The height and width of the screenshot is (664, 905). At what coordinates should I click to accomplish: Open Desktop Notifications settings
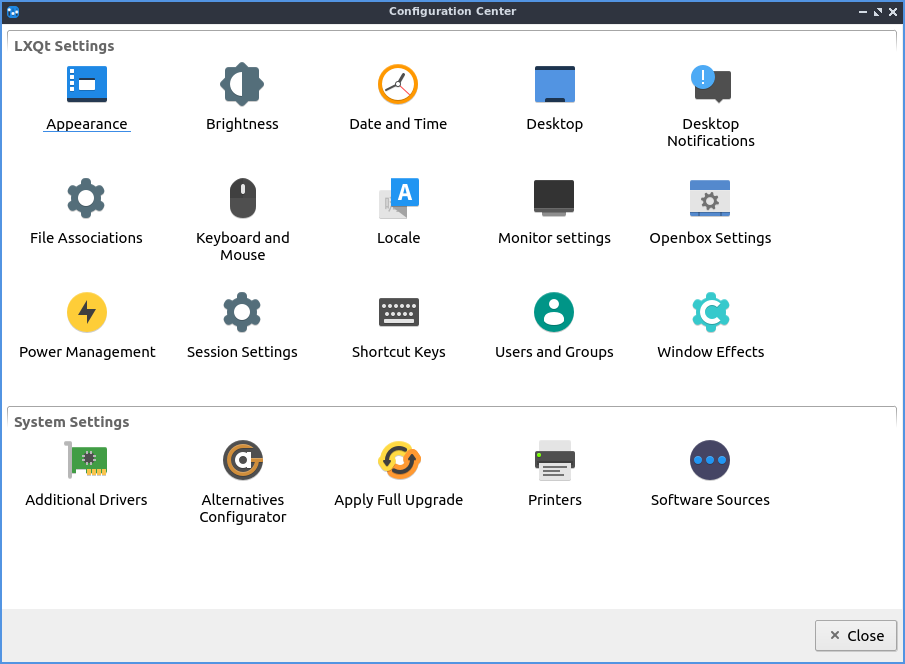coord(710,85)
